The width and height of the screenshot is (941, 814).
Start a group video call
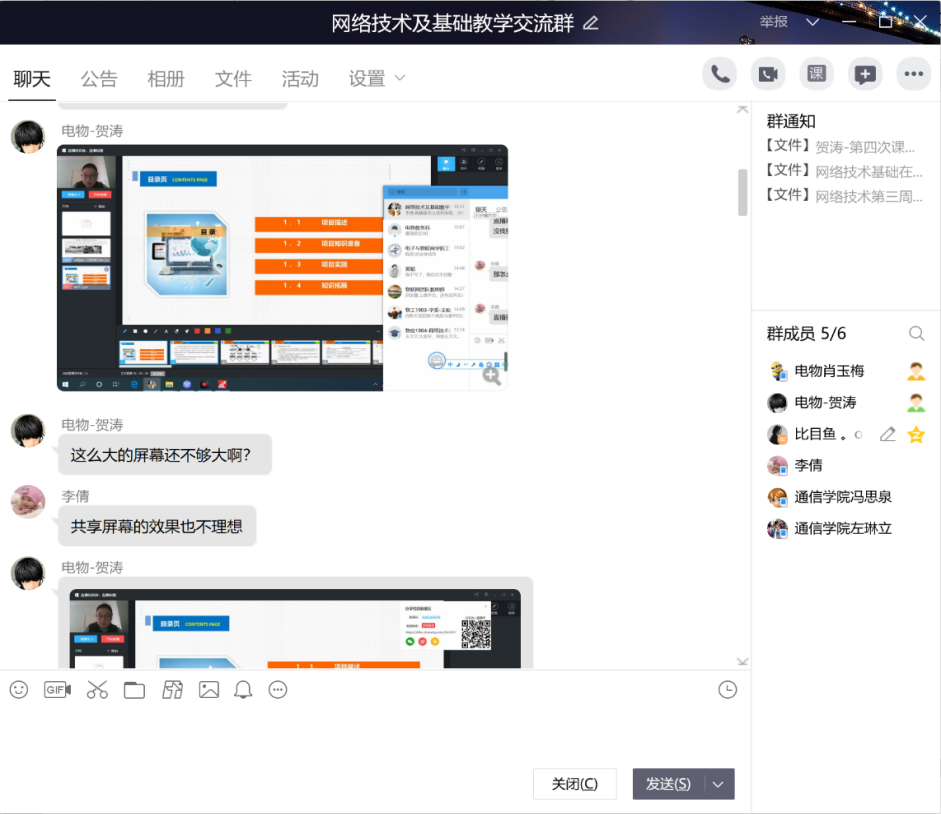(x=768, y=74)
